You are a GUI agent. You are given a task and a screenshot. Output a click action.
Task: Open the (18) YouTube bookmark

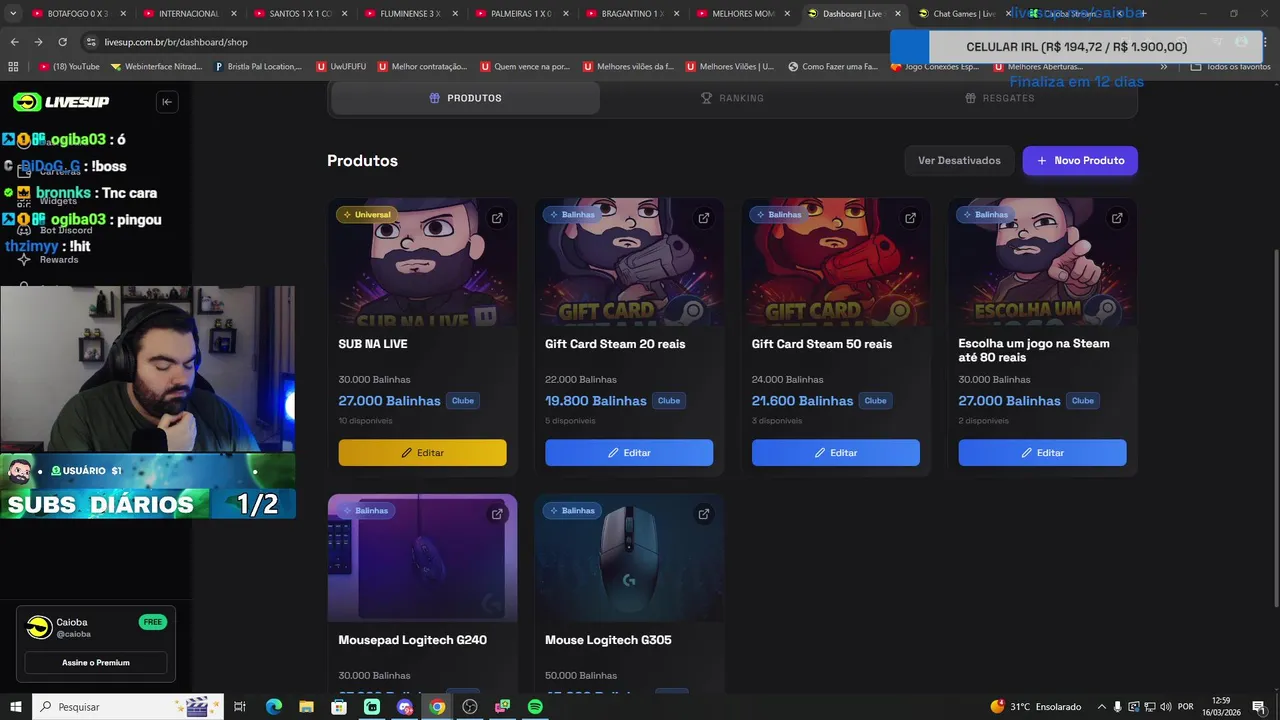69,66
